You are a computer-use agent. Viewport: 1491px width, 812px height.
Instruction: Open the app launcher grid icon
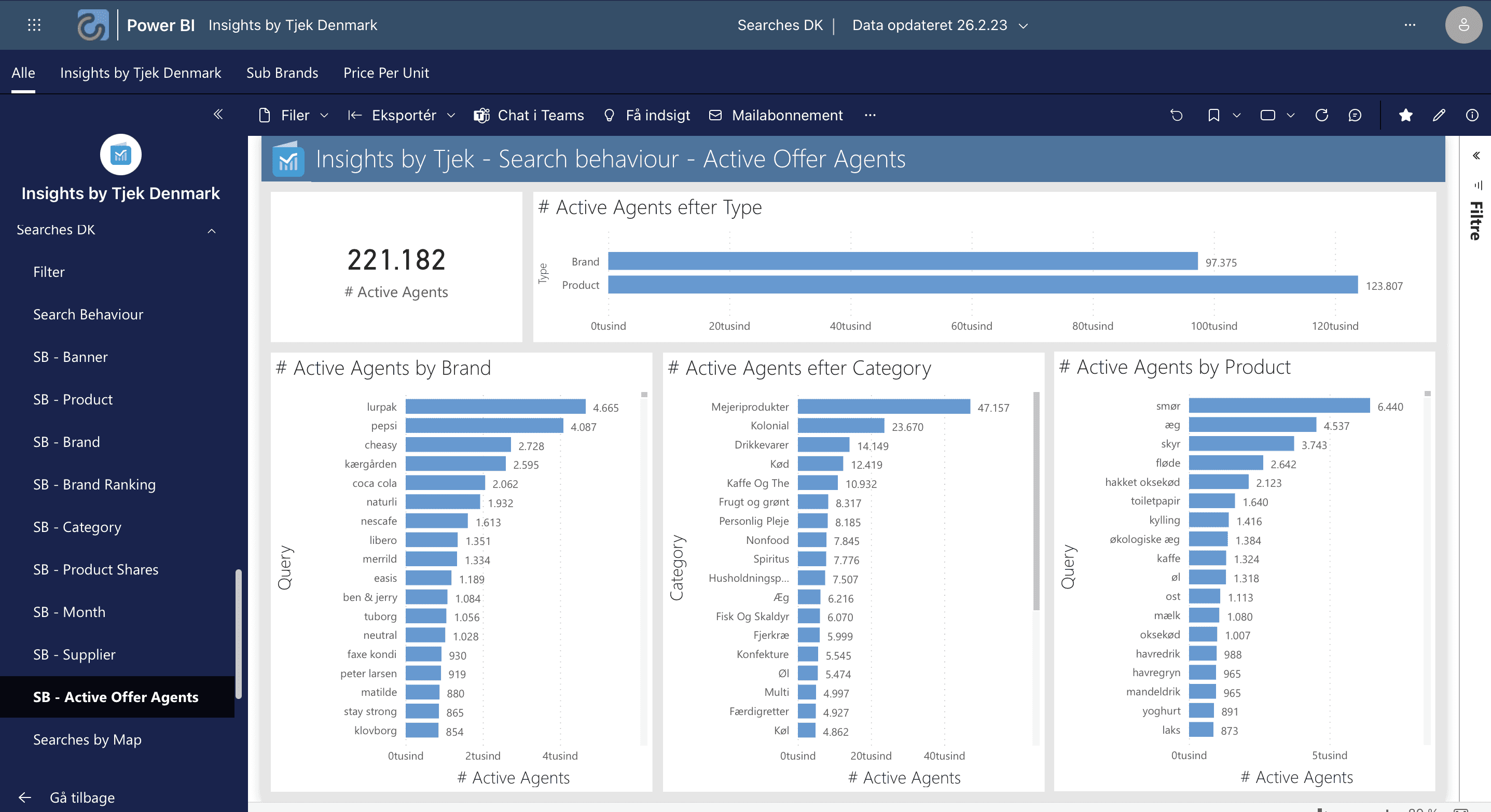[34, 25]
